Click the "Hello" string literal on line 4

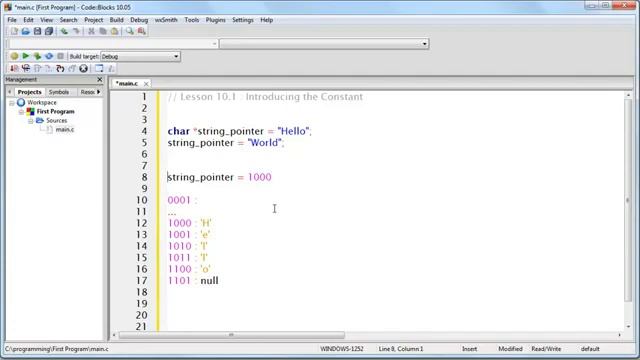point(293,131)
